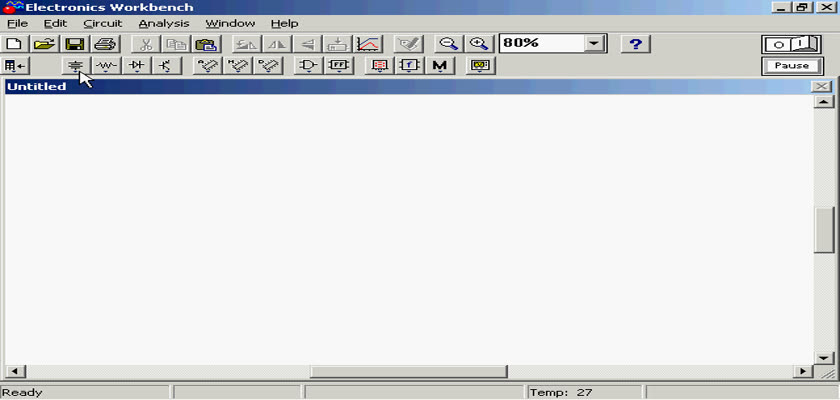Image resolution: width=840 pixels, height=400 pixels.
Task: Open the Favorites parts bin
Action: point(16,66)
